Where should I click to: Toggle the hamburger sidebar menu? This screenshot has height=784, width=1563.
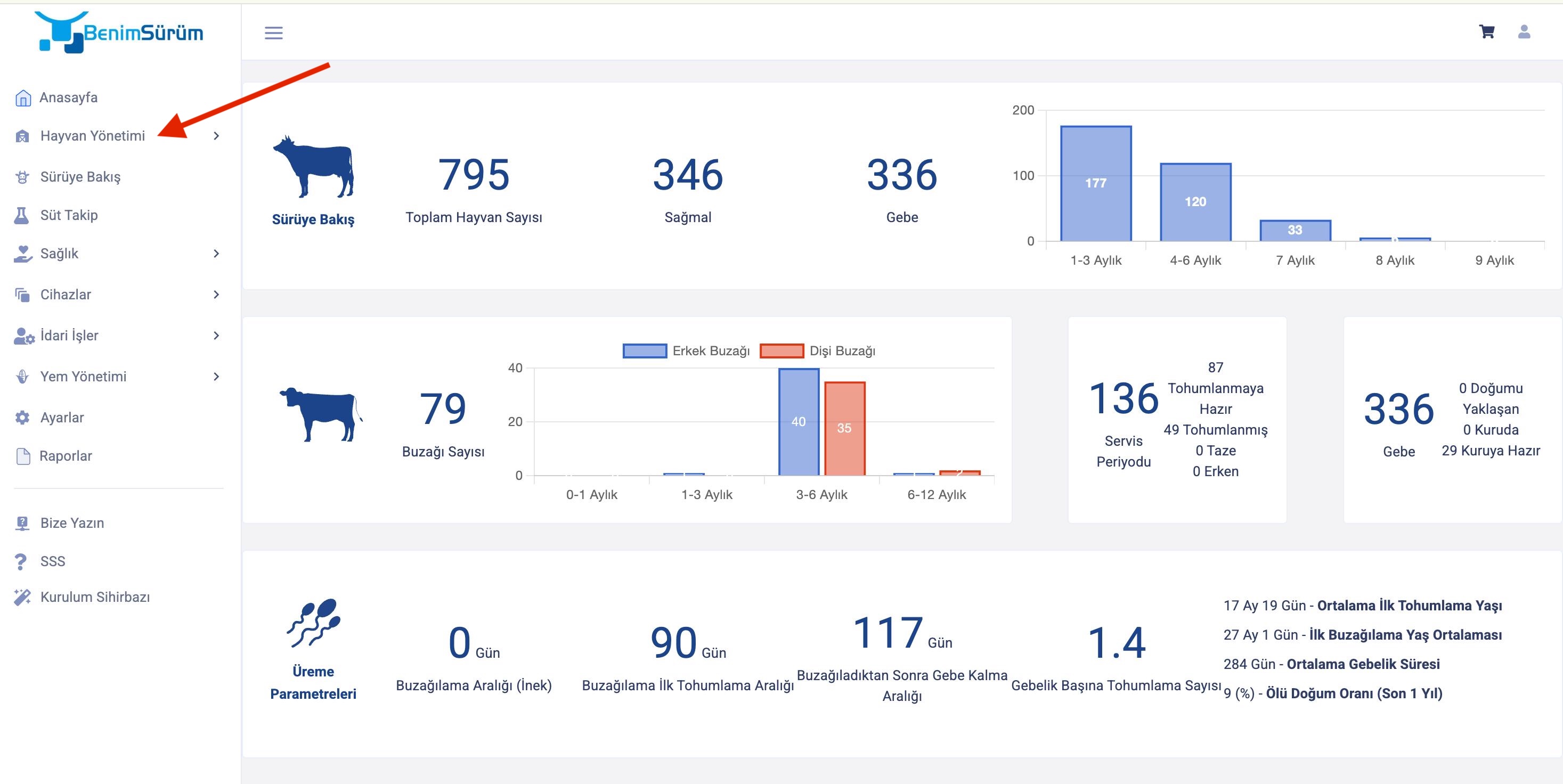click(274, 33)
